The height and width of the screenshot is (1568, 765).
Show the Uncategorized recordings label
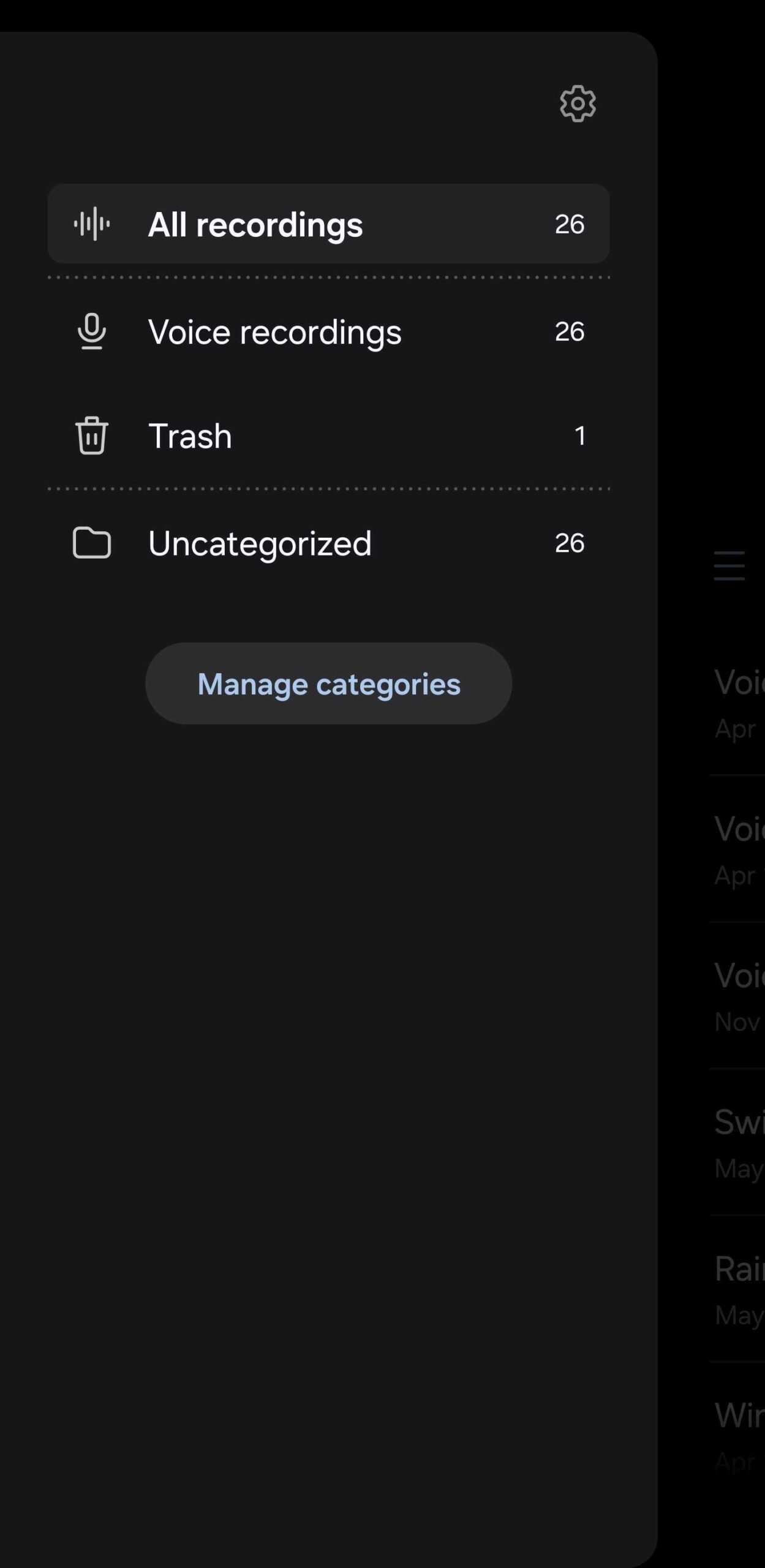[260, 543]
